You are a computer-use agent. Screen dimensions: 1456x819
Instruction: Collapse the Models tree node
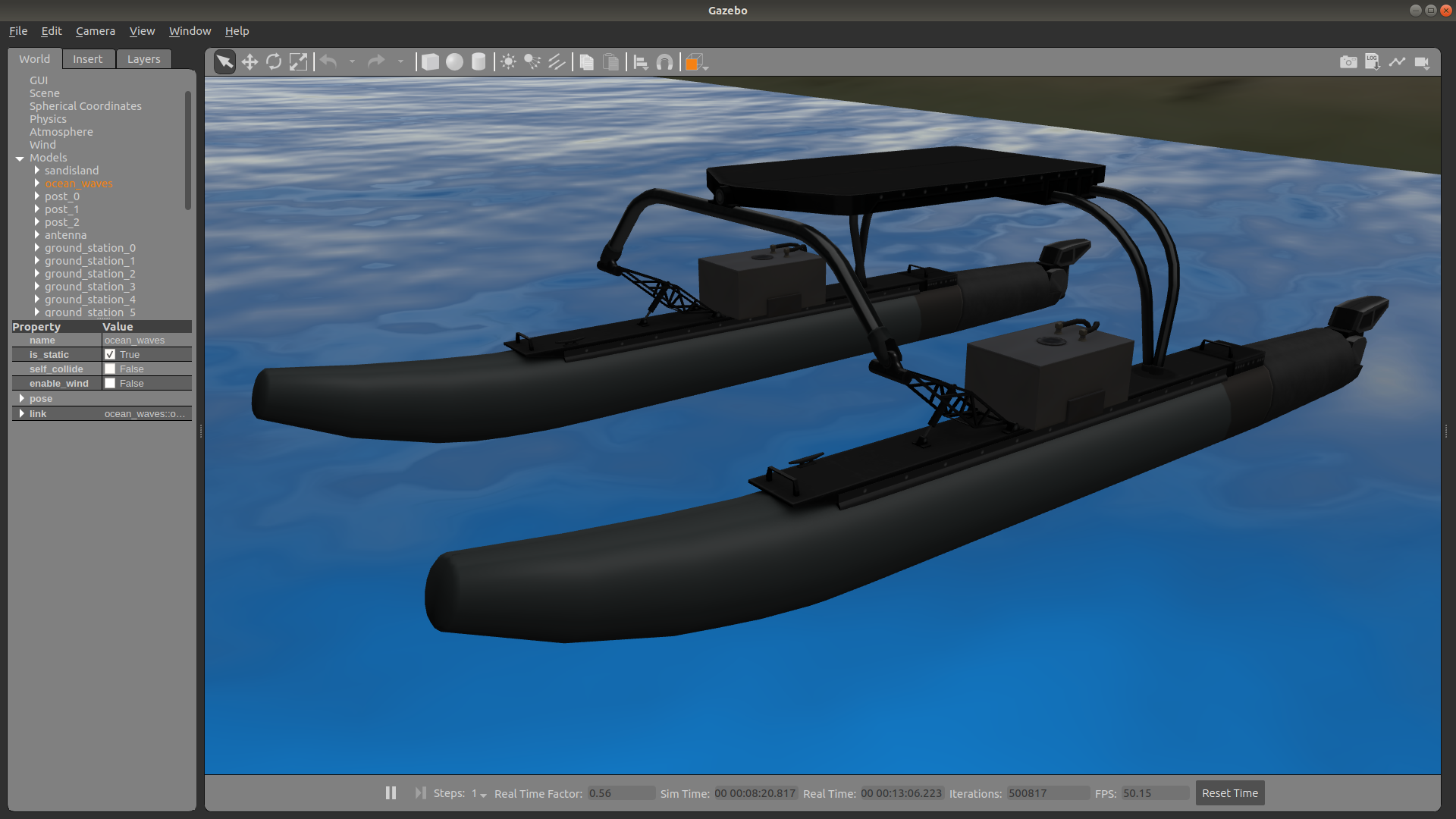(20, 158)
